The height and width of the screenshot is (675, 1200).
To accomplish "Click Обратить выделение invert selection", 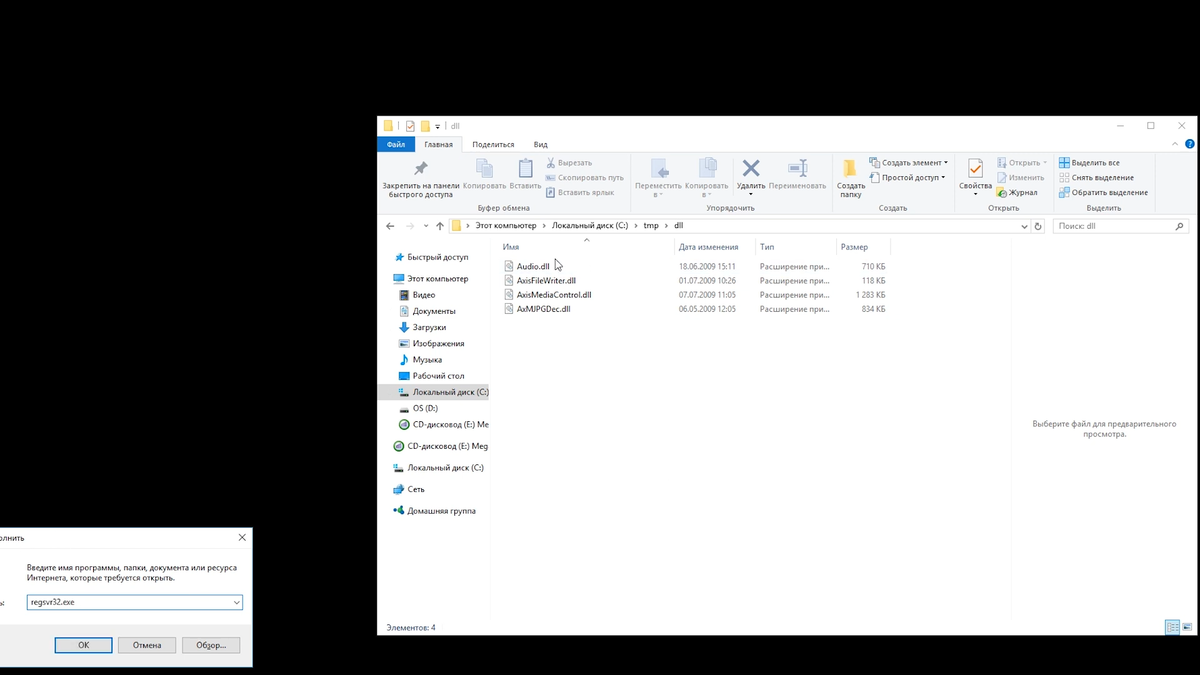I will pyautogui.click(x=1103, y=192).
